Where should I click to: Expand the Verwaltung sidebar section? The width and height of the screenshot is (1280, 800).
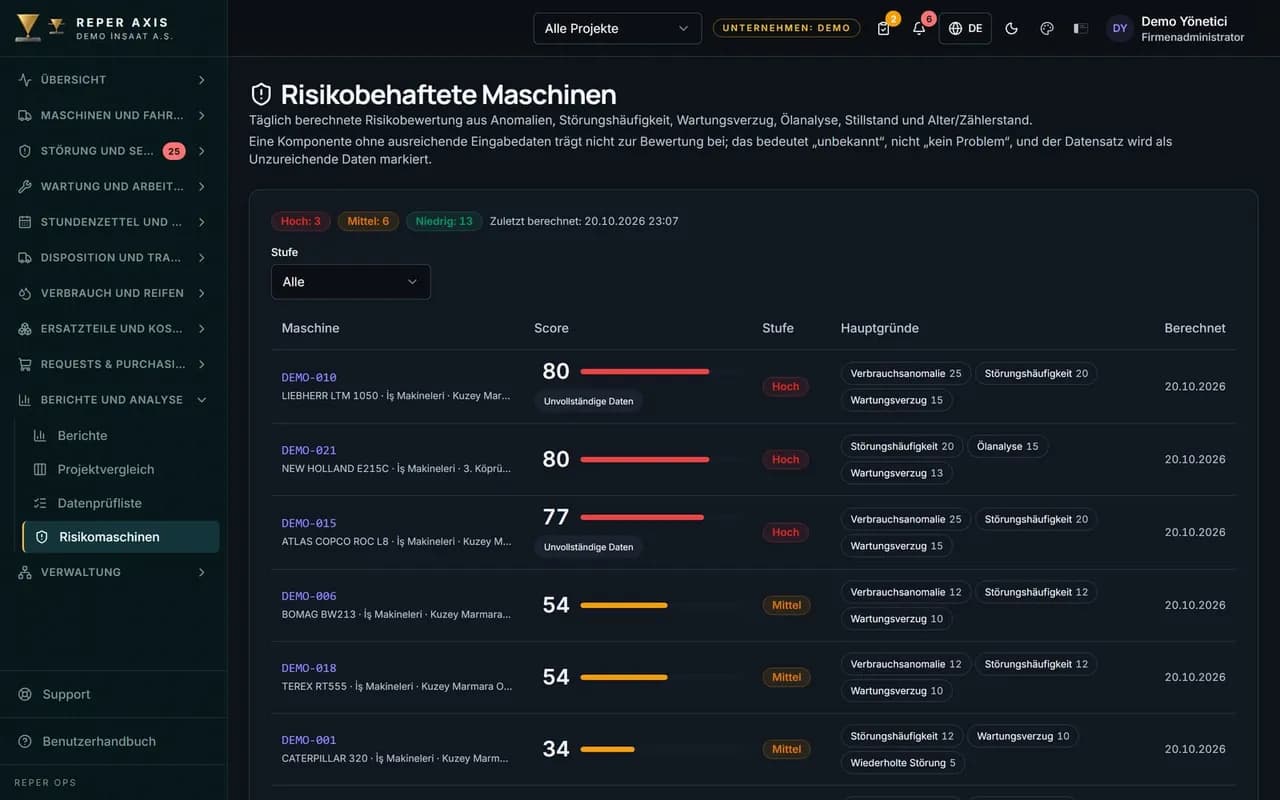click(x=113, y=572)
